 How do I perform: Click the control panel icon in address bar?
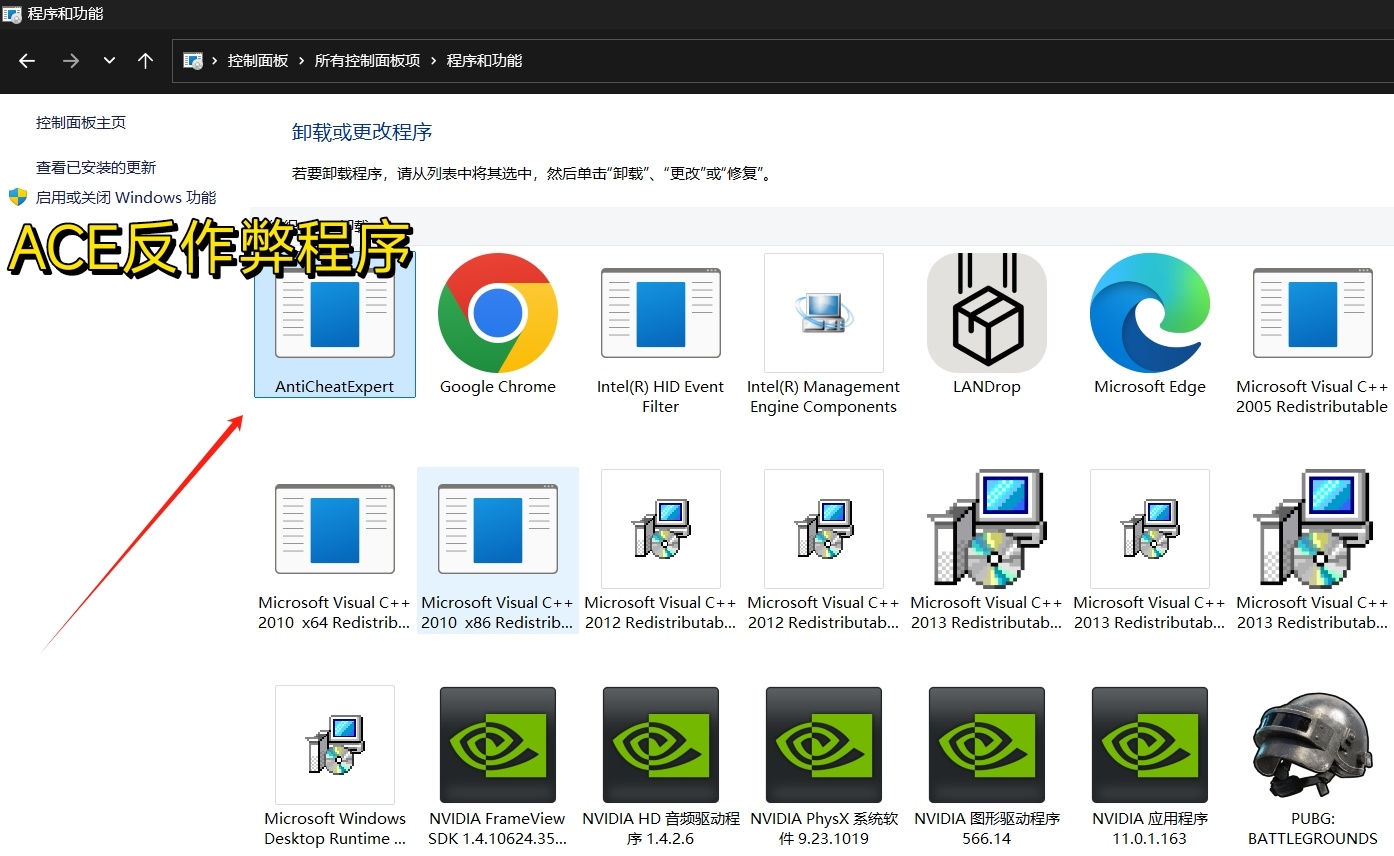[193, 61]
